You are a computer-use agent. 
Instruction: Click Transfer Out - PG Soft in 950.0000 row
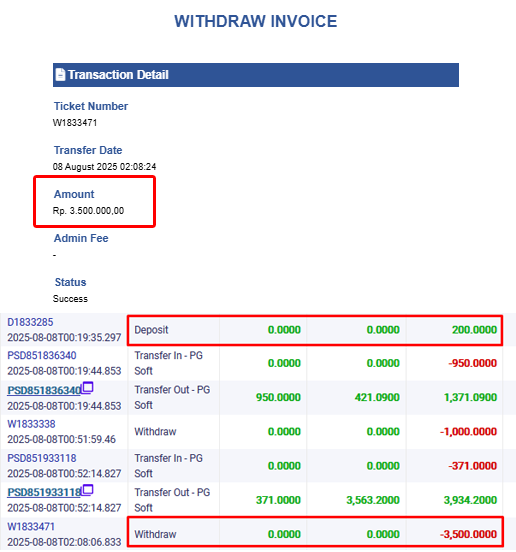[x=172, y=397]
